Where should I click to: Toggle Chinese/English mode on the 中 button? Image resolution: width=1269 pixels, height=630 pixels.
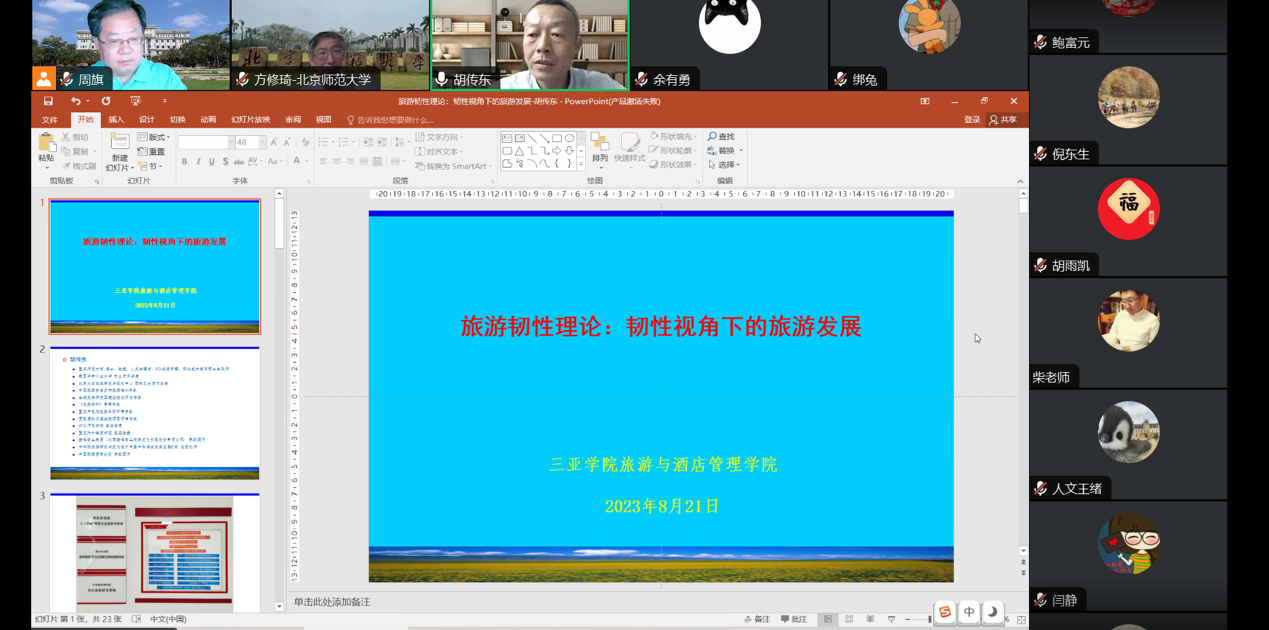pyautogui.click(x=969, y=612)
